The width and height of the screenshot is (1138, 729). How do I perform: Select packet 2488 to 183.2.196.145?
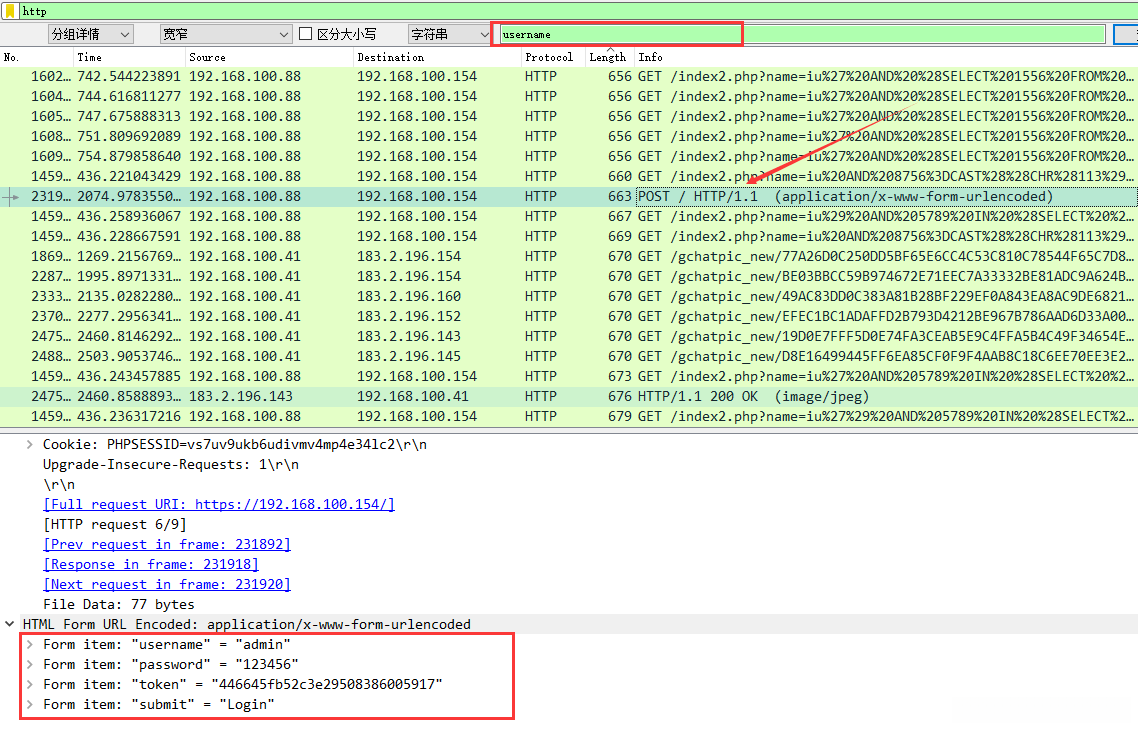(x=569, y=356)
